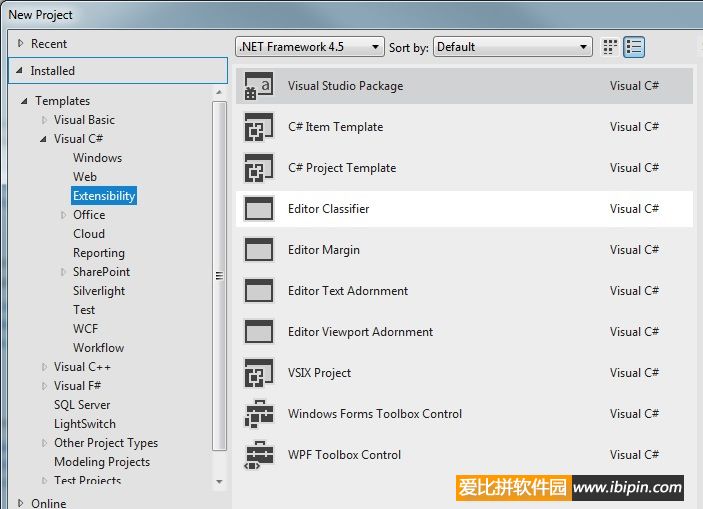Select the SQL Server category
Image resolution: width=703 pixels, height=509 pixels.
(x=82, y=405)
